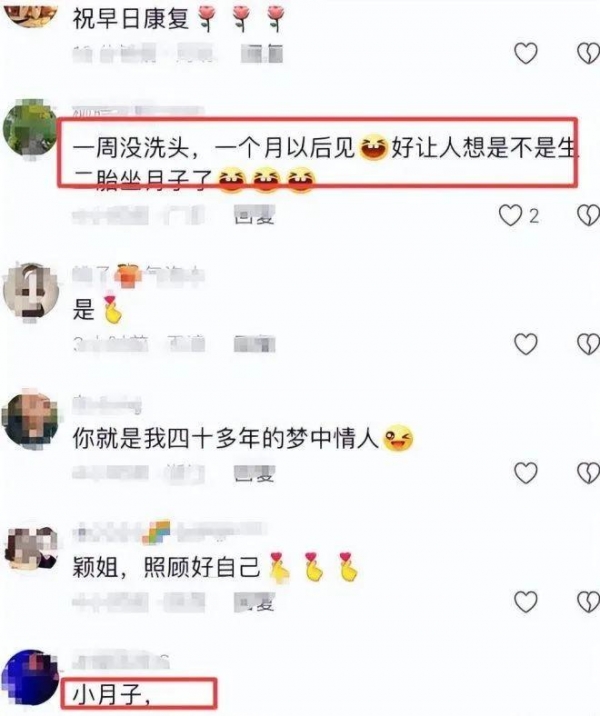Reply to the 颖姐，照顾好自己 comment
This screenshot has height=716, width=600.
254,603
